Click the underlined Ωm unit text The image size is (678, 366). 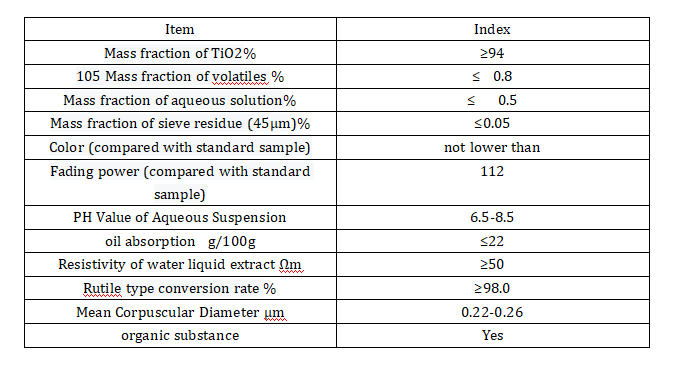(291, 265)
